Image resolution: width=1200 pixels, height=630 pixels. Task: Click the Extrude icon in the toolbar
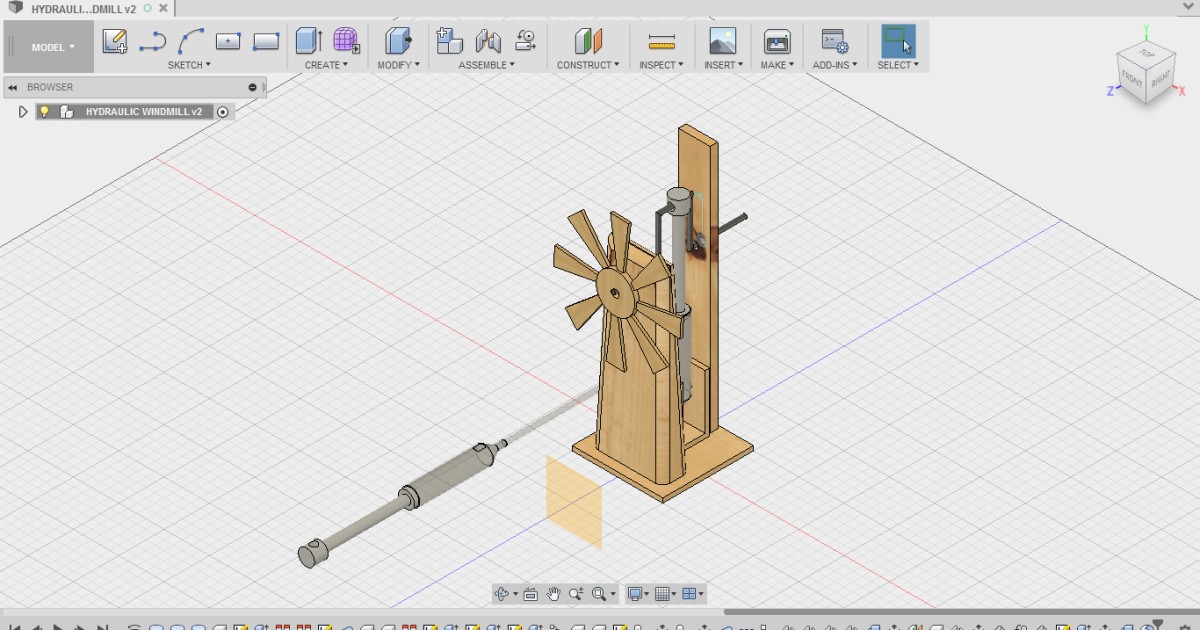[306, 42]
